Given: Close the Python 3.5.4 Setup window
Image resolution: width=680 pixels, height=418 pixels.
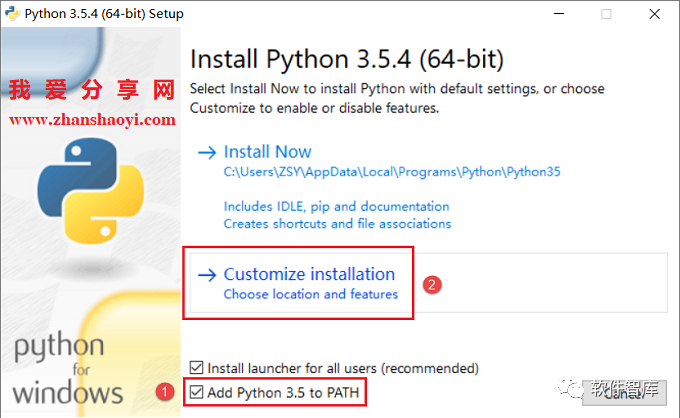Looking at the screenshot, I should pyautogui.click(x=655, y=14).
